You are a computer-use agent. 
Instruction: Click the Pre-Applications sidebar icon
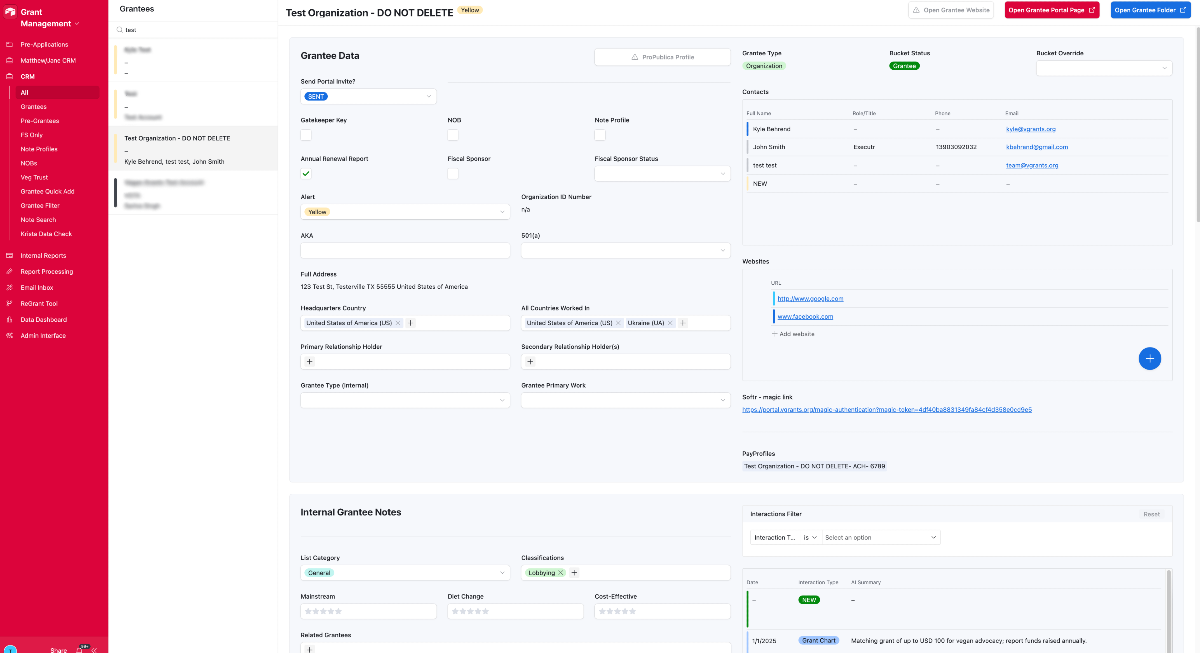point(10,45)
